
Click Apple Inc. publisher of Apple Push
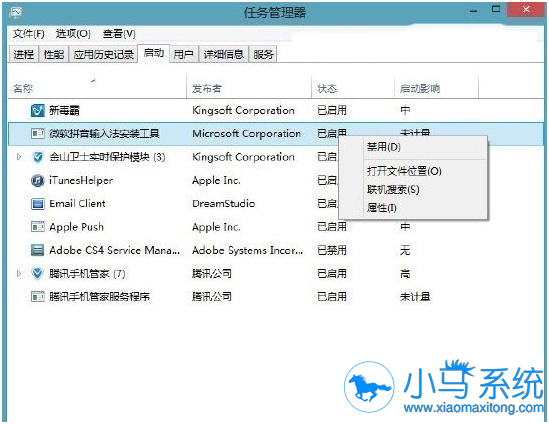tap(216, 227)
